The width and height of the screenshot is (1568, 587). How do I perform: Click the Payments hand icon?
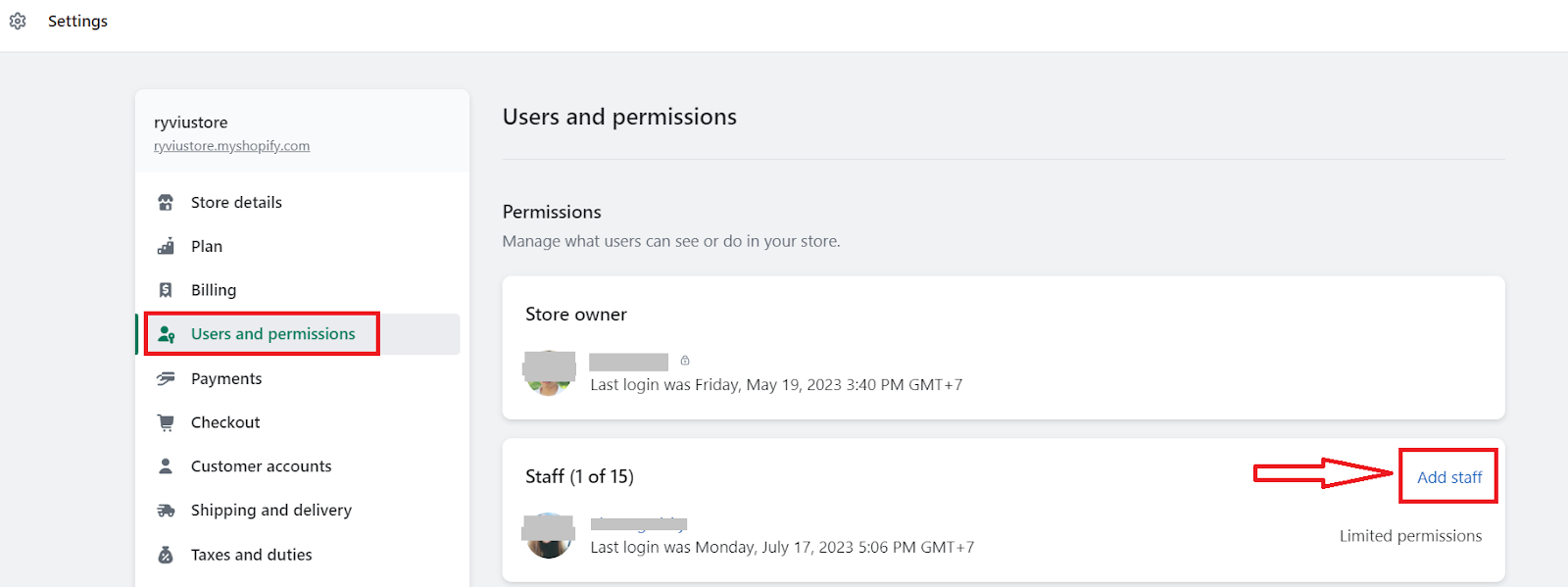[166, 378]
